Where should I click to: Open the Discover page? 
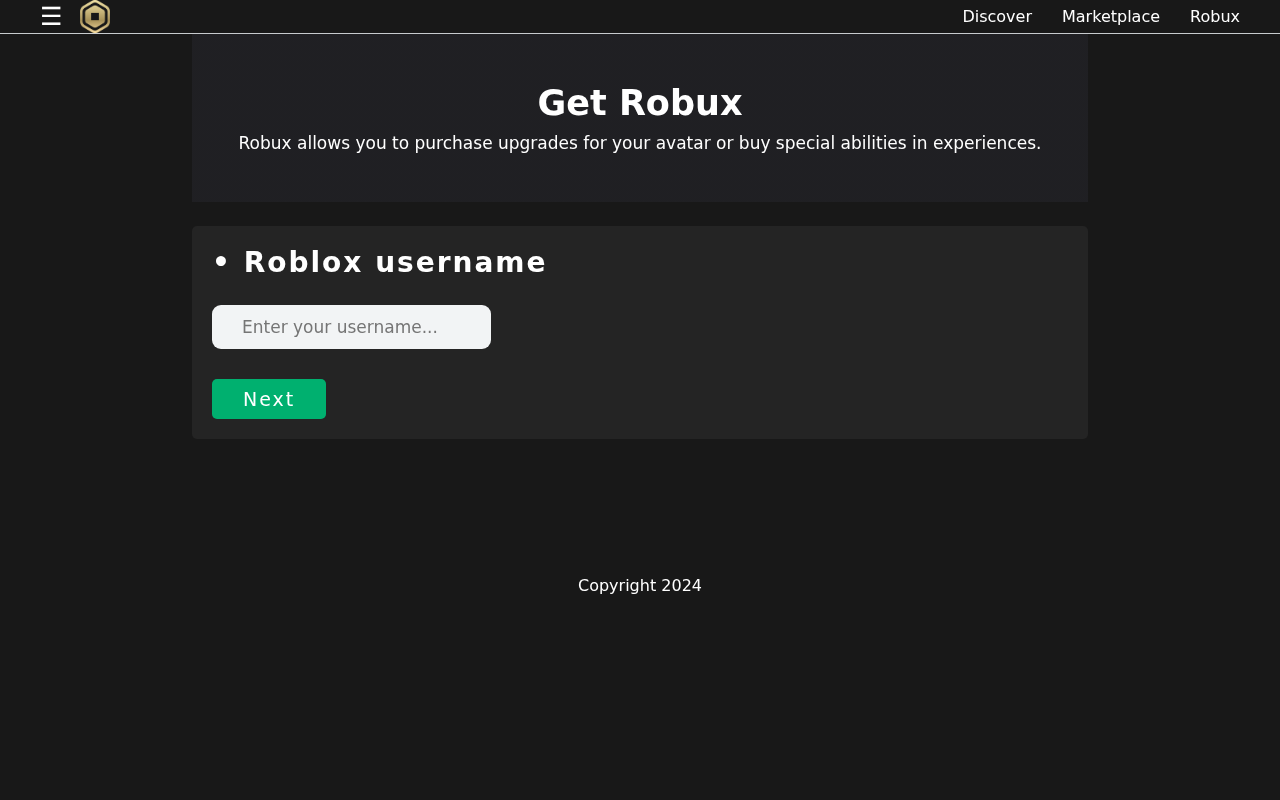997,16
